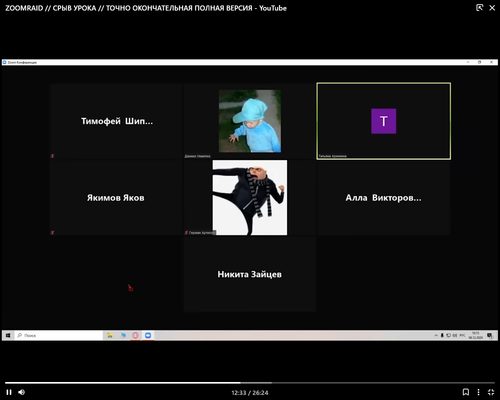The height and width of the screenshot is (400, 500).
Task: Return video to tab with back-to-tab icon
Action: click(x=479, y=8)
